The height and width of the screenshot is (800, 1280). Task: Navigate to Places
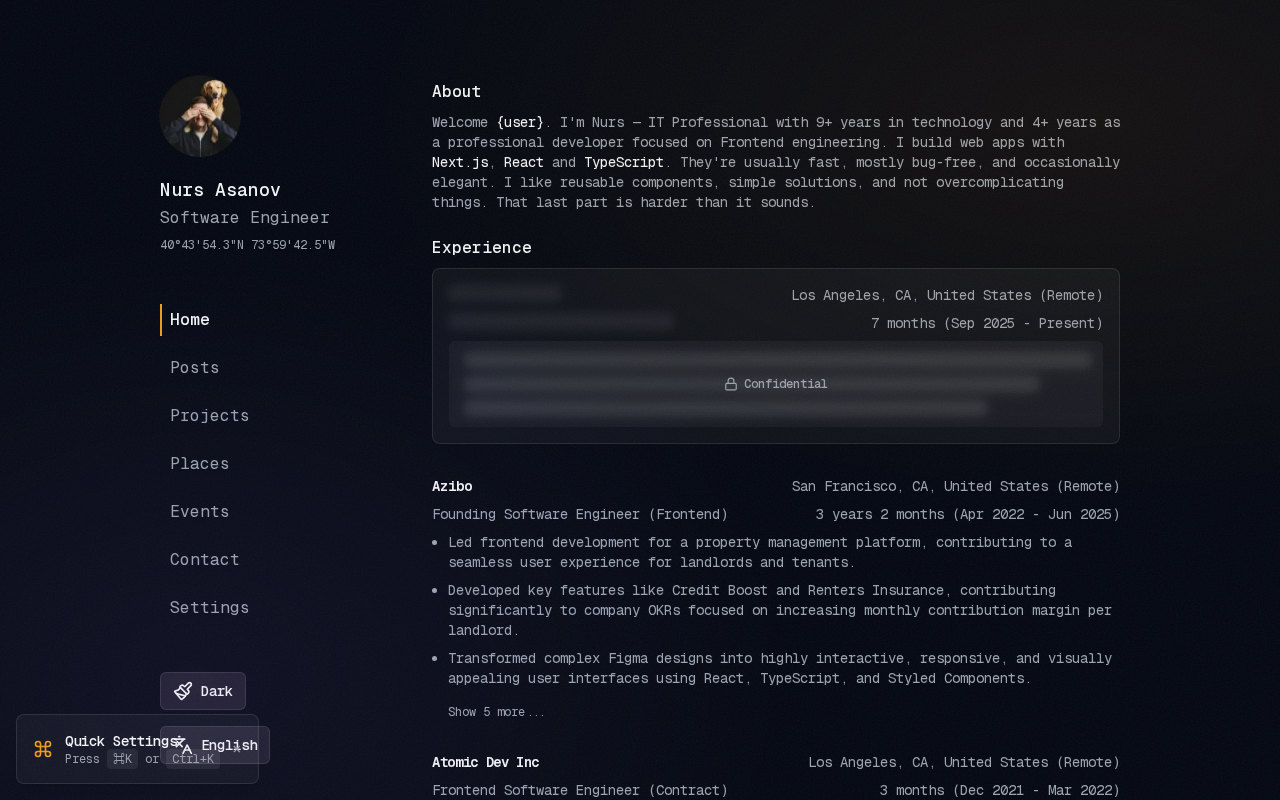click(x=200, y=464)
